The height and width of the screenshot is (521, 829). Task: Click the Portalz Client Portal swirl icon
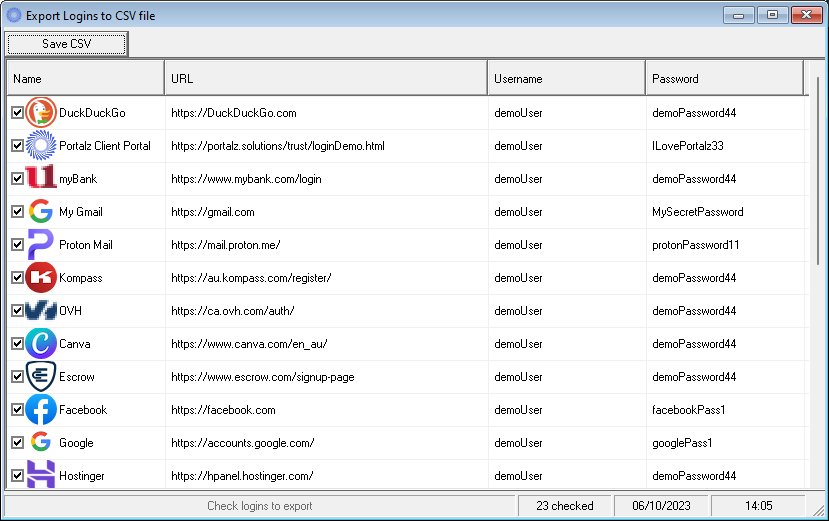pos(41,145)
